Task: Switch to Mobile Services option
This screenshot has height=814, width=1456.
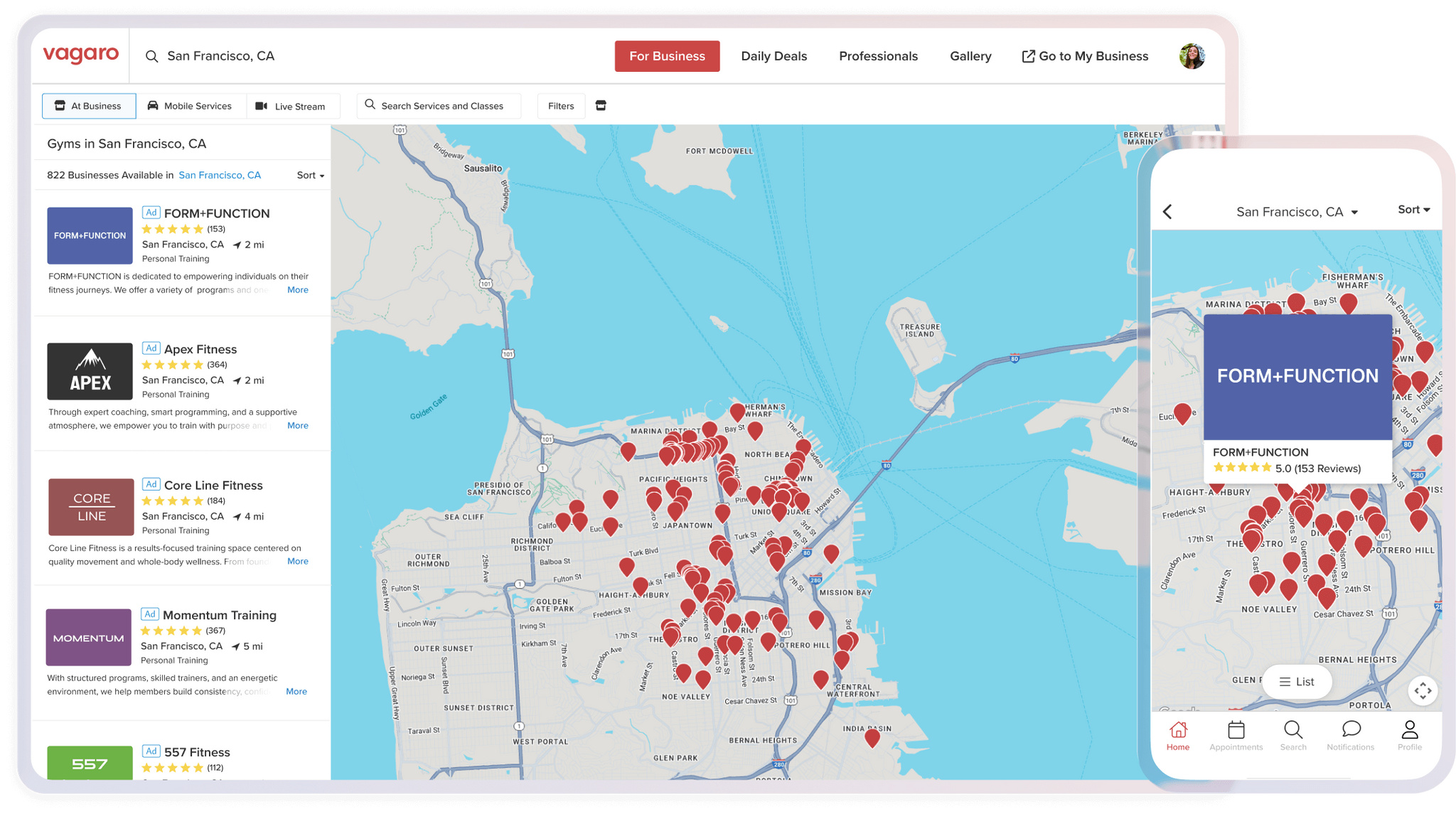Action: tap(190, 106)
